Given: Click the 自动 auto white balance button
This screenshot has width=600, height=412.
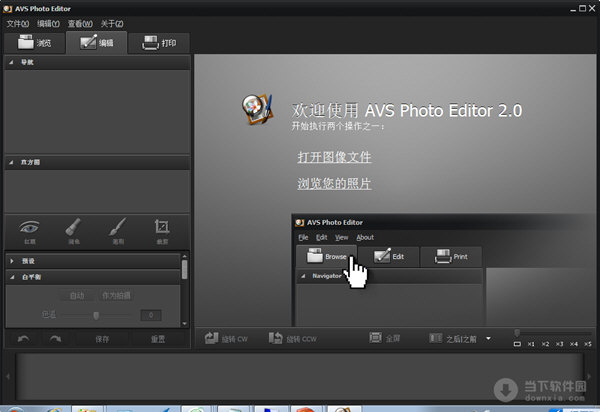Looking at the screenshot, I should pos(77,295).
